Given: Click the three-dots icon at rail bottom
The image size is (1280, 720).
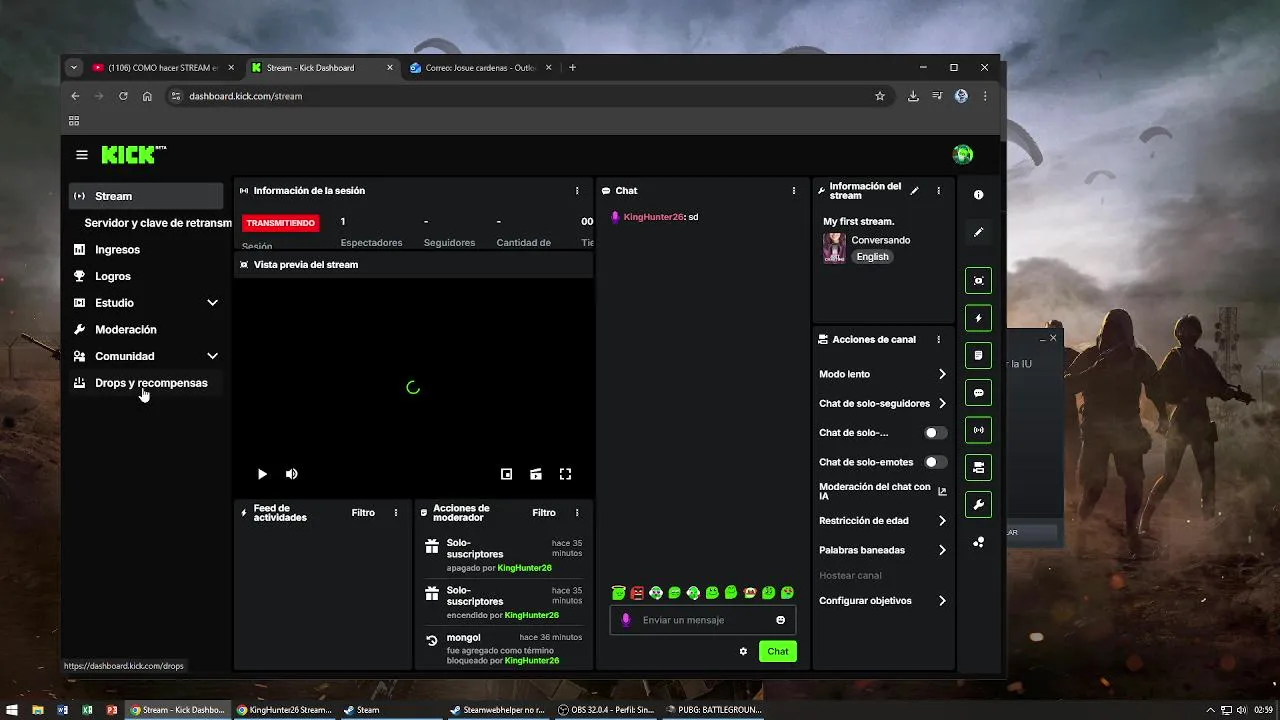Looking at the screenshot, I should [x=979, y=542].
